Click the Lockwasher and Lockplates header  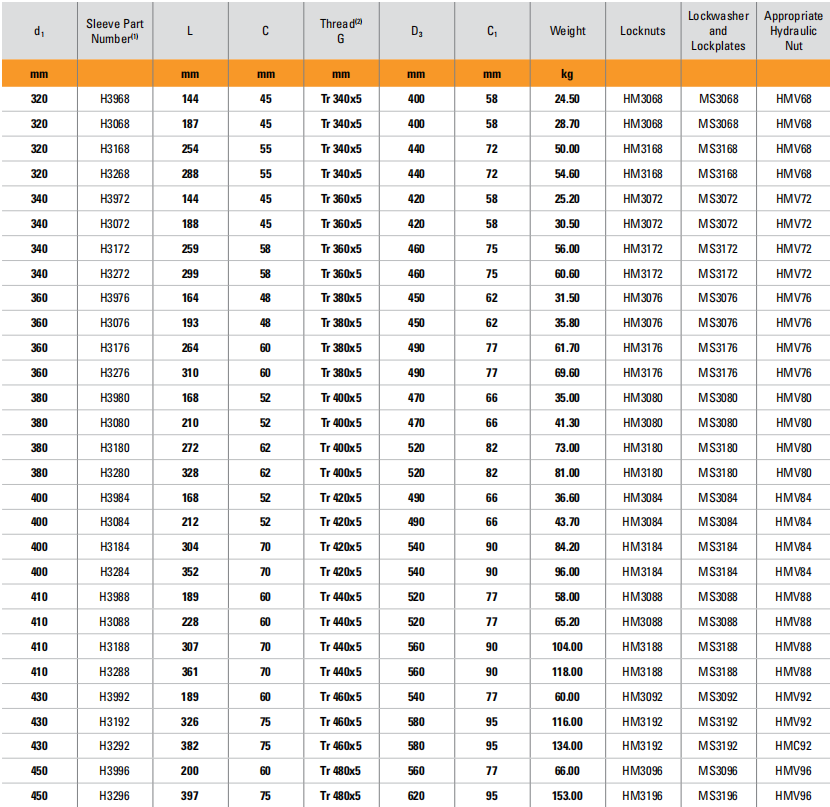[718, 31]
